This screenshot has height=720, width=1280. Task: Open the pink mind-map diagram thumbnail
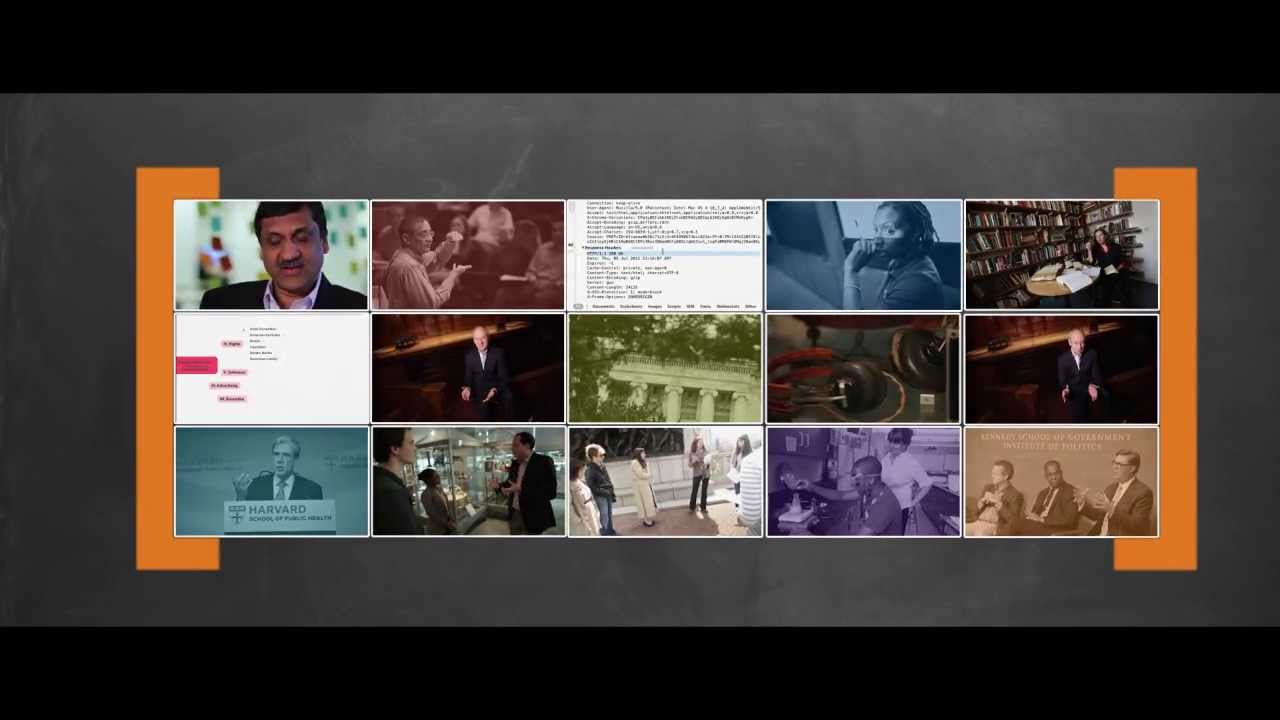[271, 369]
